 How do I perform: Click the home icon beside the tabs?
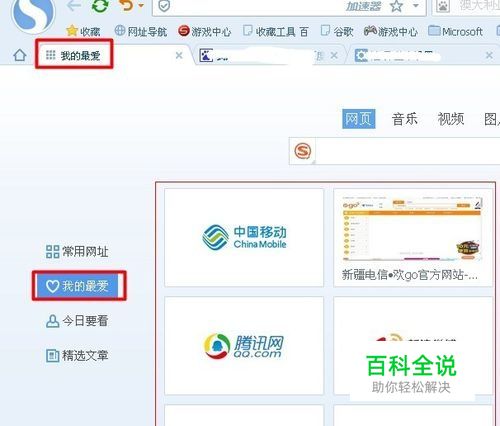(x=20, y=55)
